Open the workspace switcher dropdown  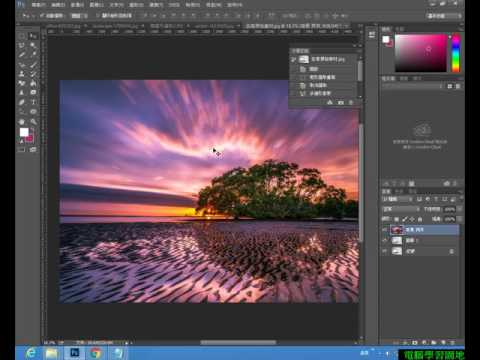click(x=445, y=16)
